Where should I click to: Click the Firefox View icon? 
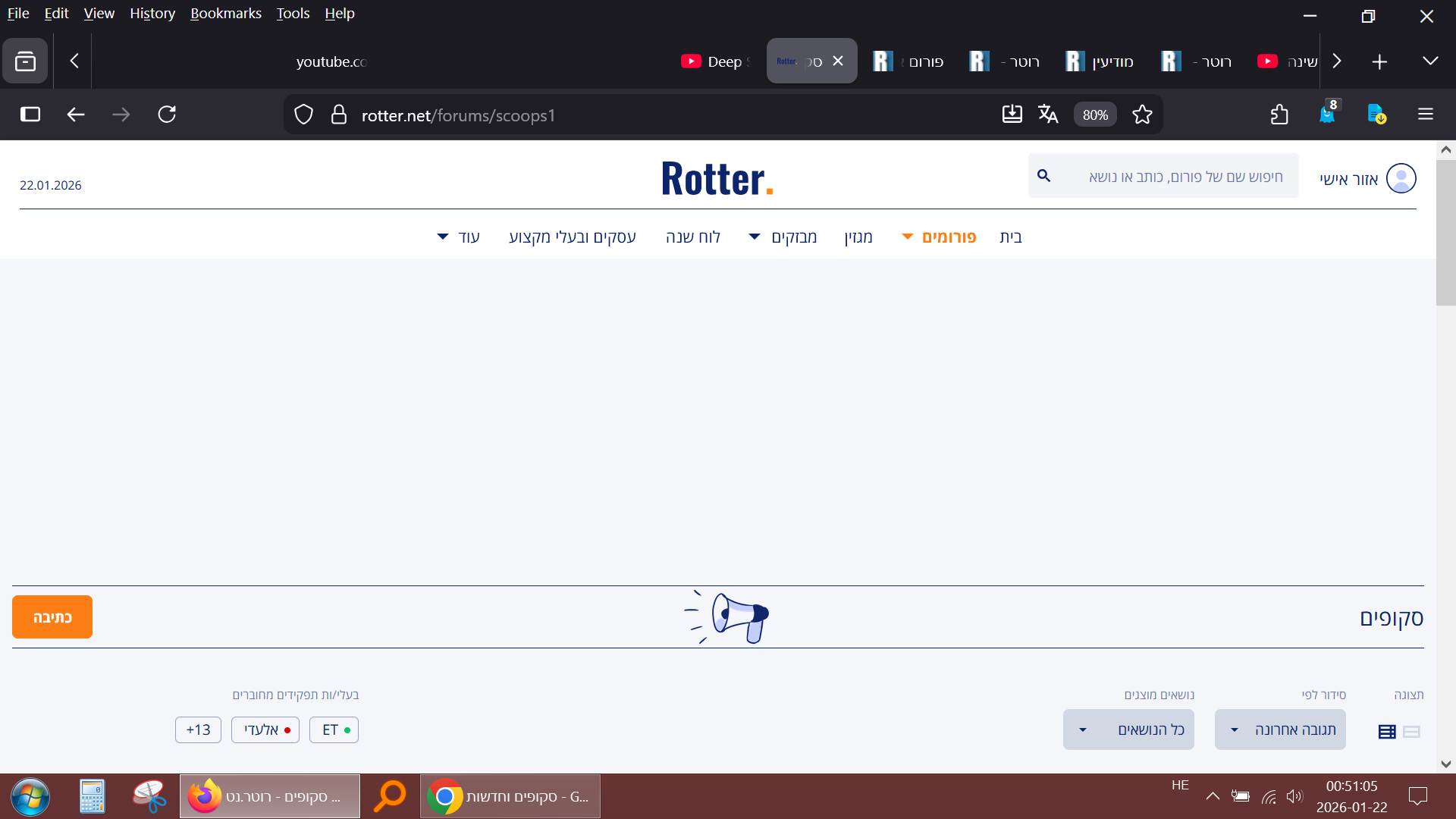pos(25,61)
